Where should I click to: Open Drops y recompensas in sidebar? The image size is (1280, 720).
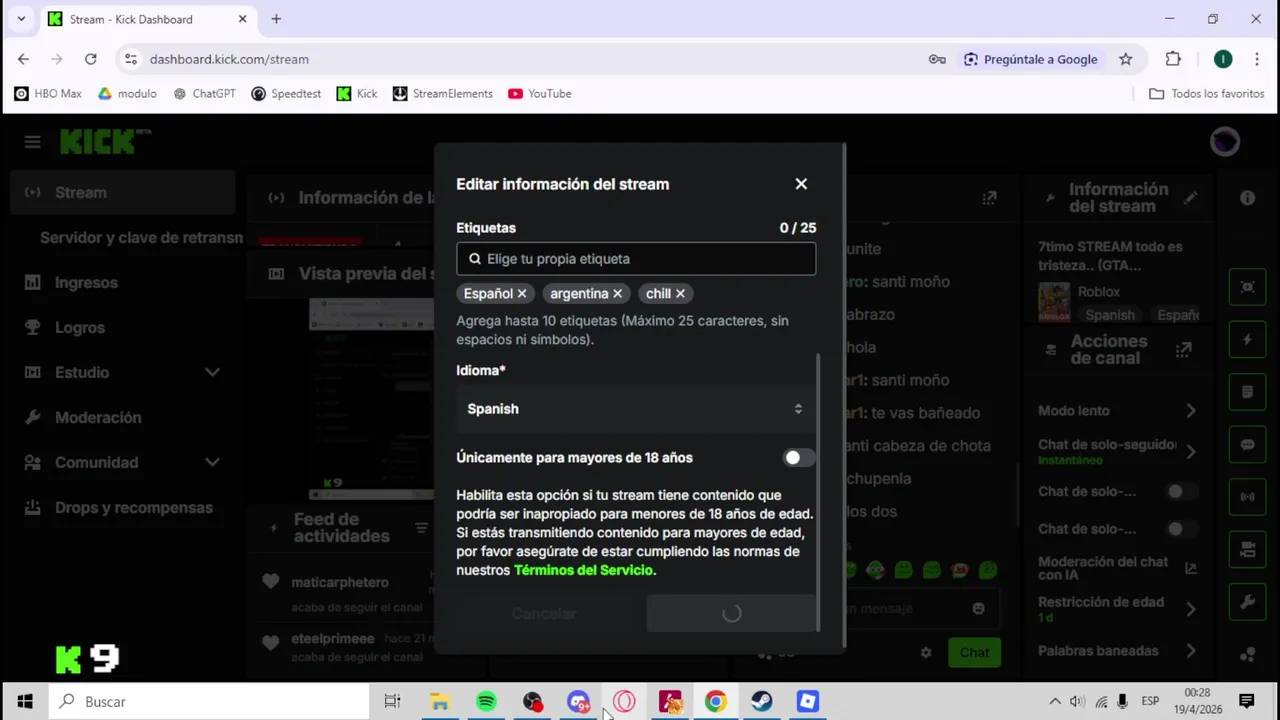(x=134, y=508)
